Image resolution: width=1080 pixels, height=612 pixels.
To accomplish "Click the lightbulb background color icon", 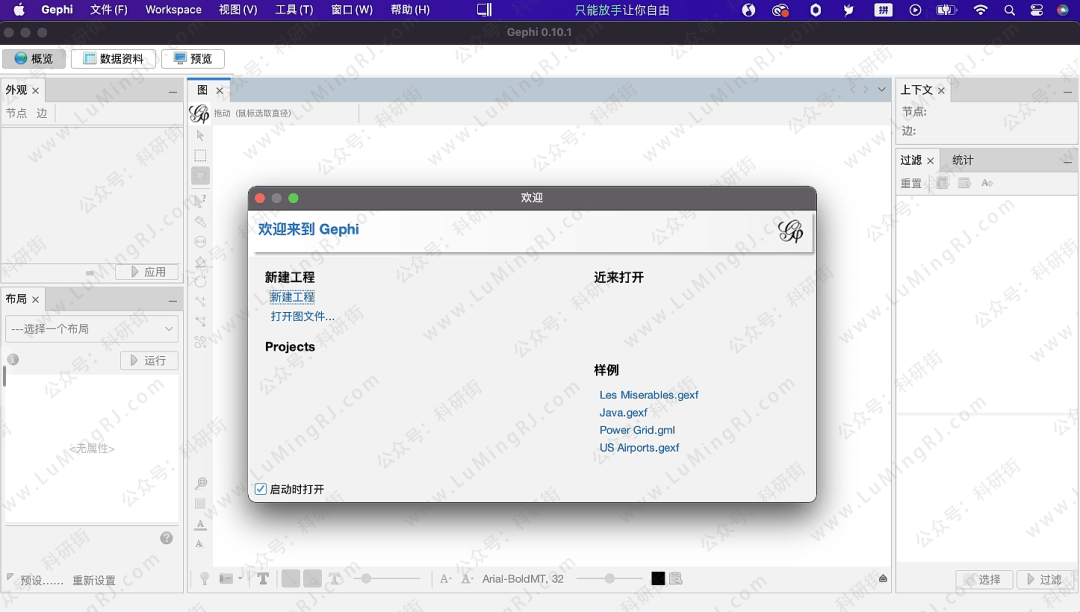I will click(204, 578).
